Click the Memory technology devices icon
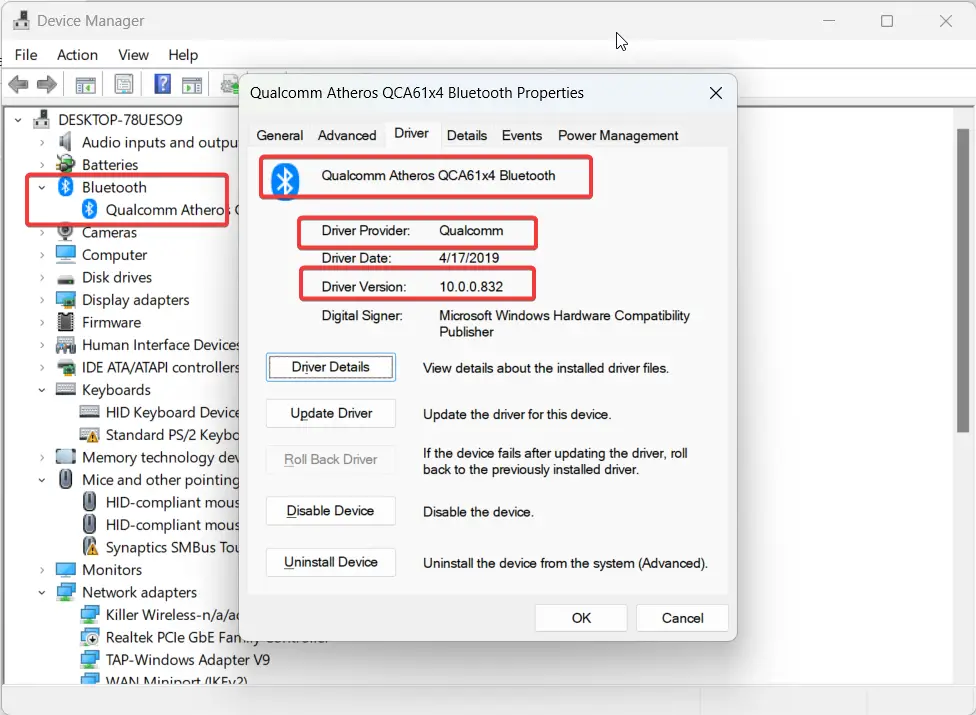 point(65,457)
